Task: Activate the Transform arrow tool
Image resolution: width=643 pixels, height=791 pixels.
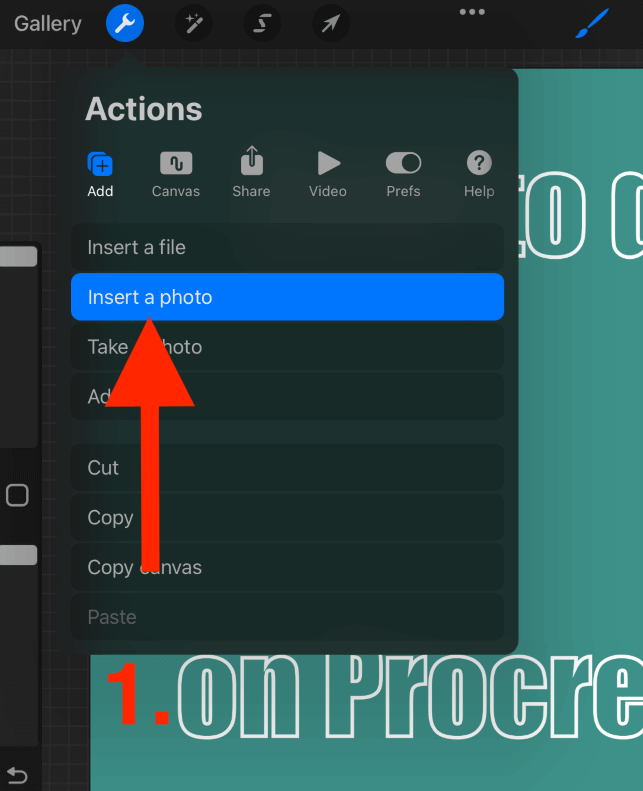Action: click(331, 23)
